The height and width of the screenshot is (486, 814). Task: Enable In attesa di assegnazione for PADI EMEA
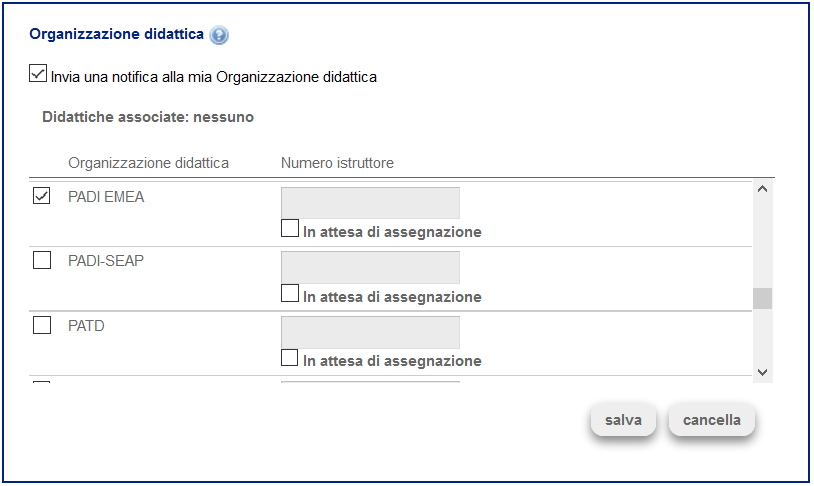click(x=290, y=230)
